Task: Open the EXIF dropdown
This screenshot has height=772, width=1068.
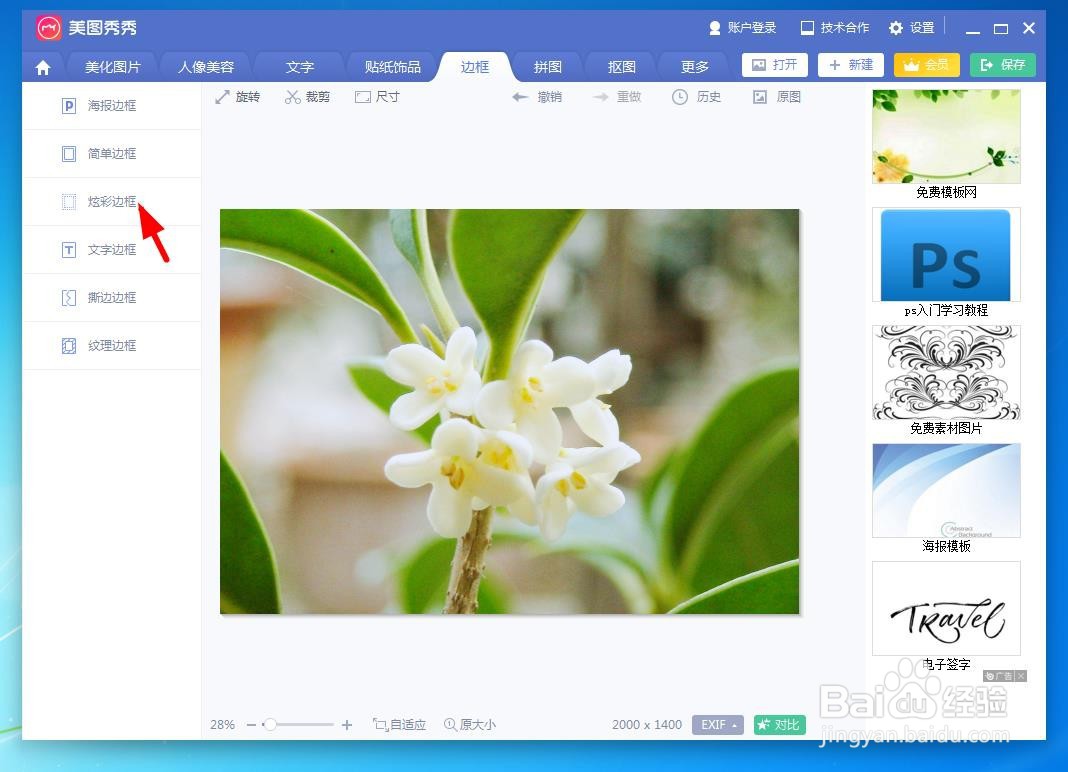Action: [718, 725]
